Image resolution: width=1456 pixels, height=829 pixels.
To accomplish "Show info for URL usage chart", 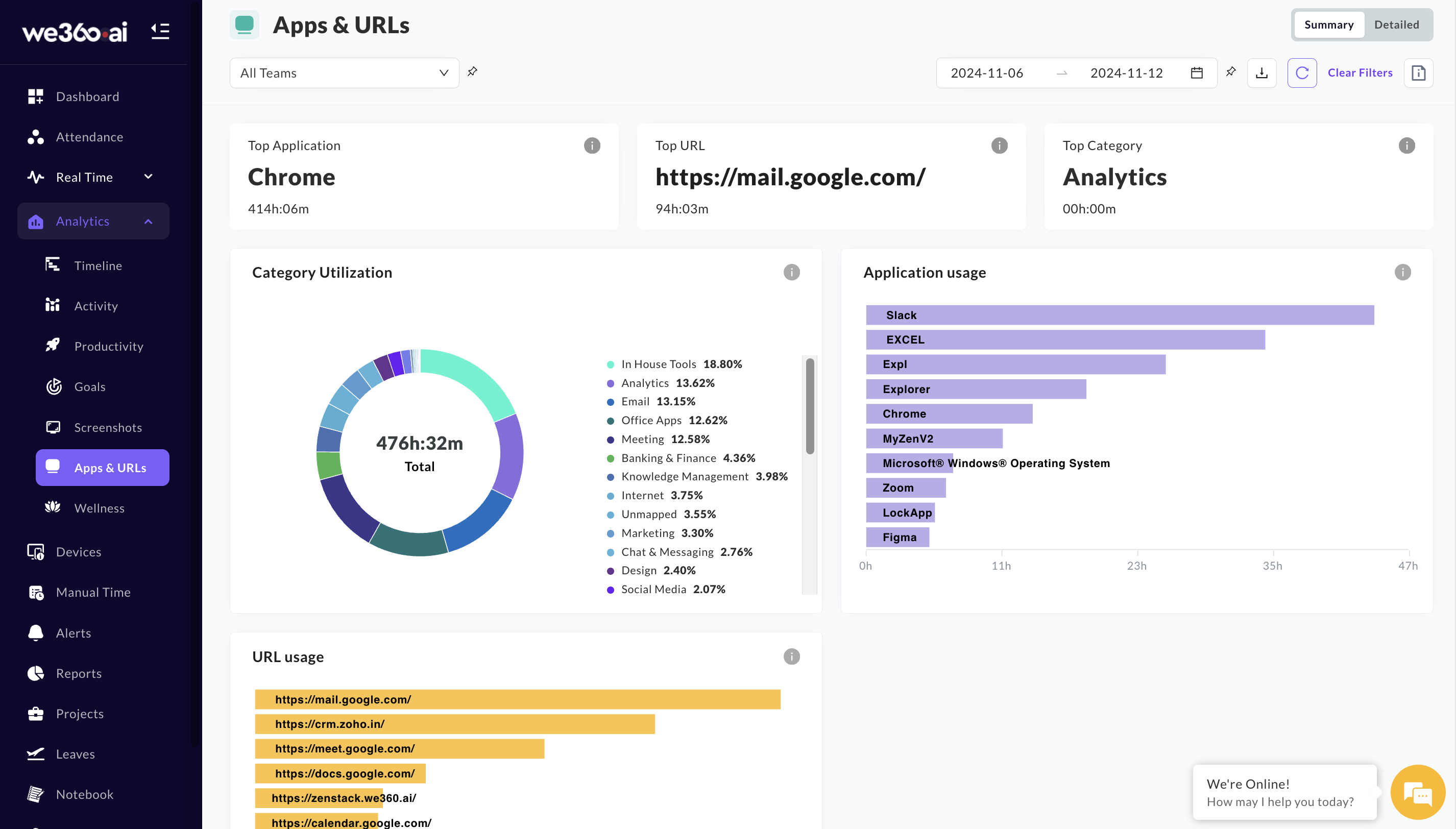I will coord(791,656).
